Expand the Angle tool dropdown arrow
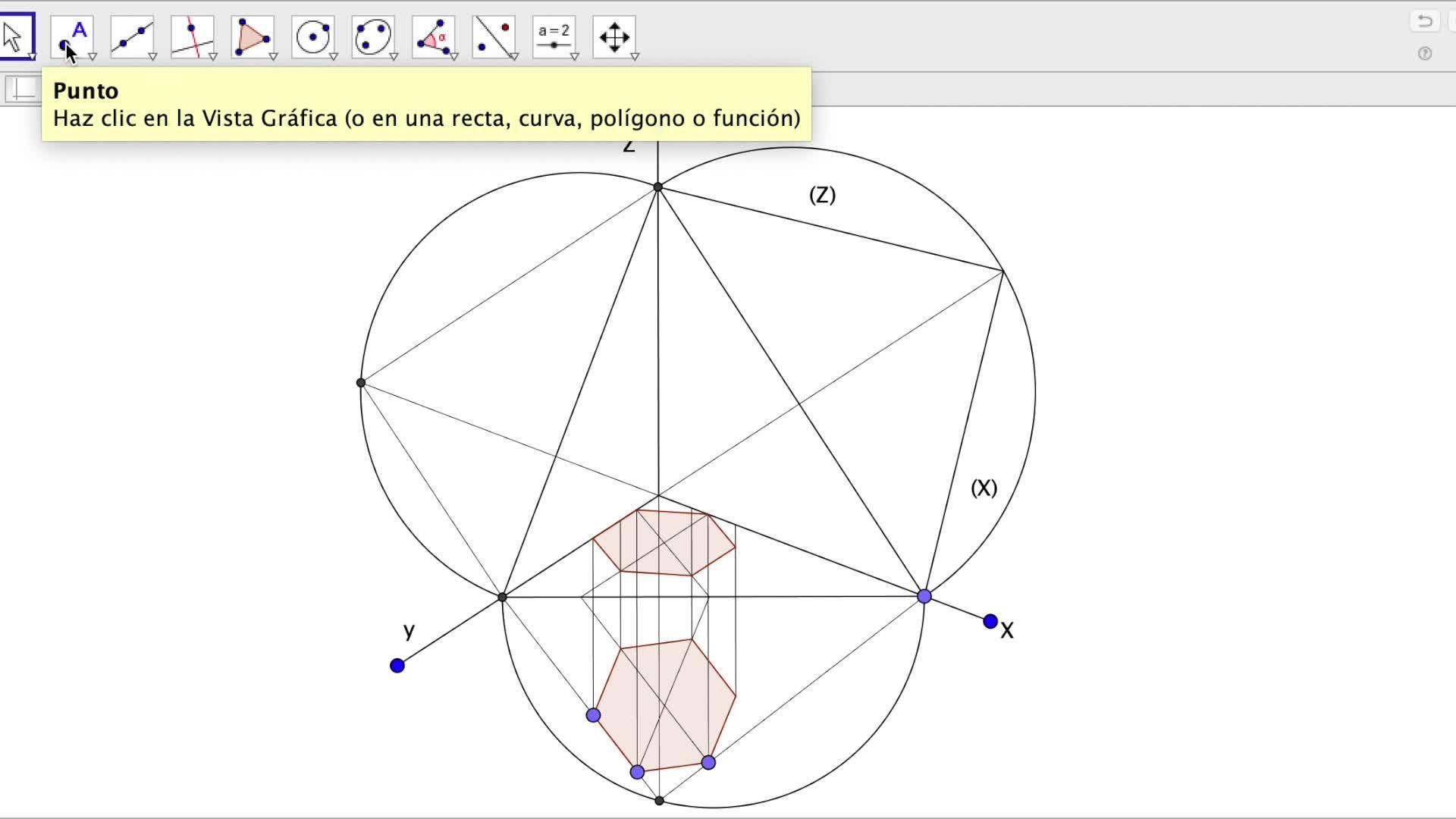The width and height of the screenshot is (1456, 819). point(454,57)
